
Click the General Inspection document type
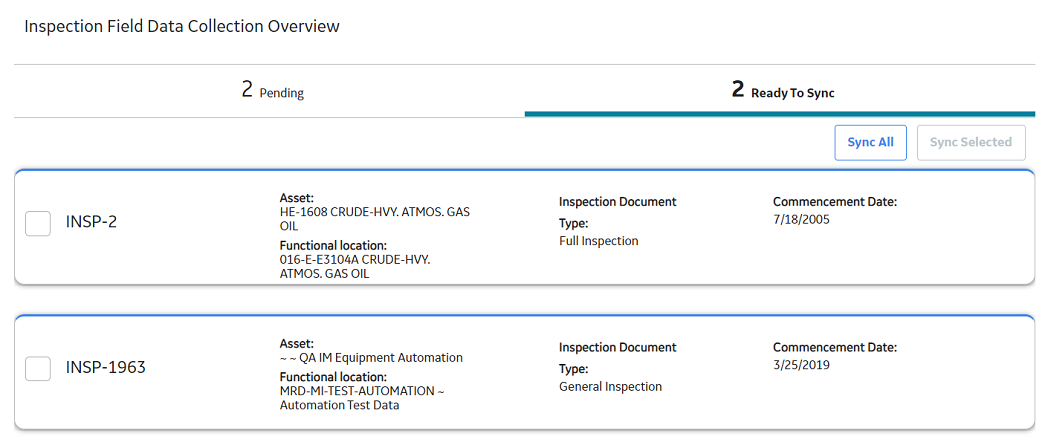[610, 386]
